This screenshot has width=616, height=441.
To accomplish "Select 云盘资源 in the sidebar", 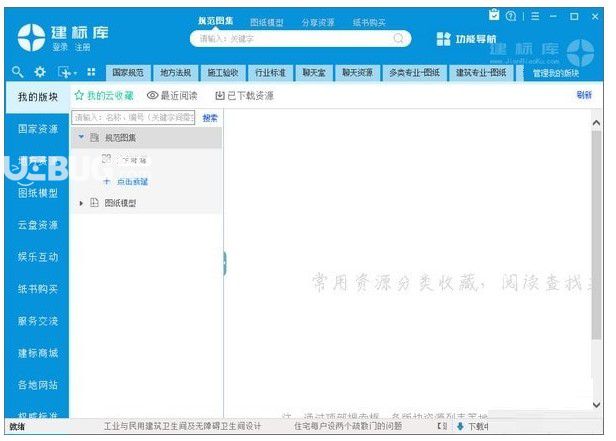I will click(x=38, y=225).
